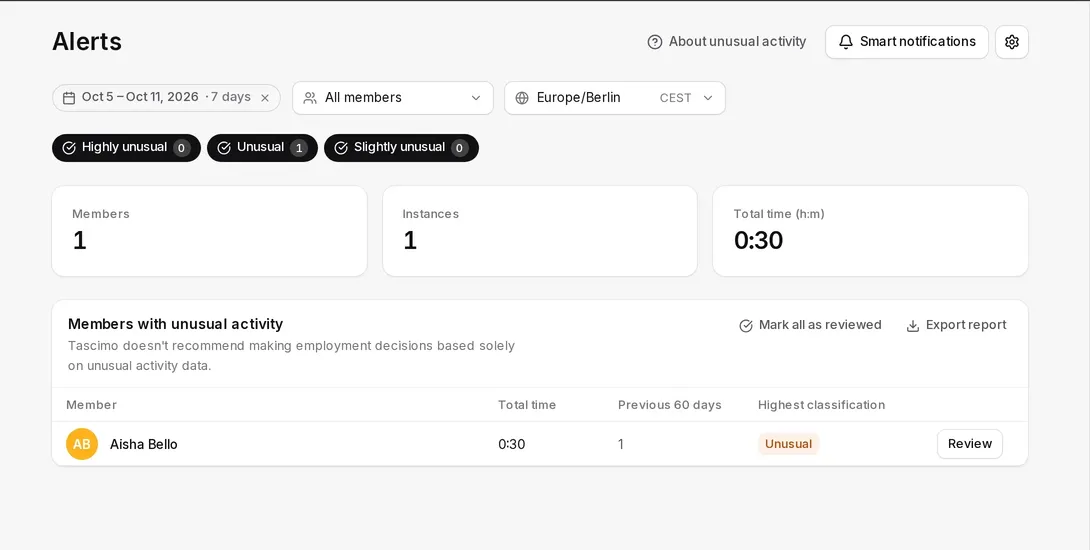Click the Members with unusual activity heading
Screen dimensions: 1090x550
click(175, 324)
